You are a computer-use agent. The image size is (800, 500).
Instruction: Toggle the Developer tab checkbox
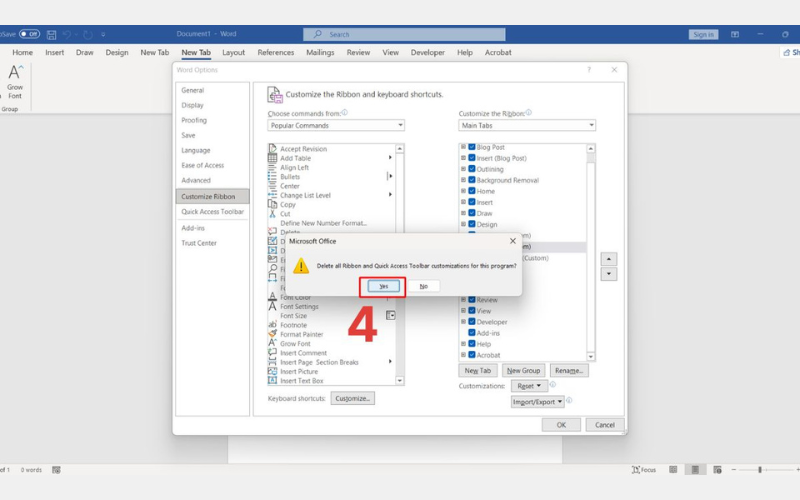click(x=471, y=322)
